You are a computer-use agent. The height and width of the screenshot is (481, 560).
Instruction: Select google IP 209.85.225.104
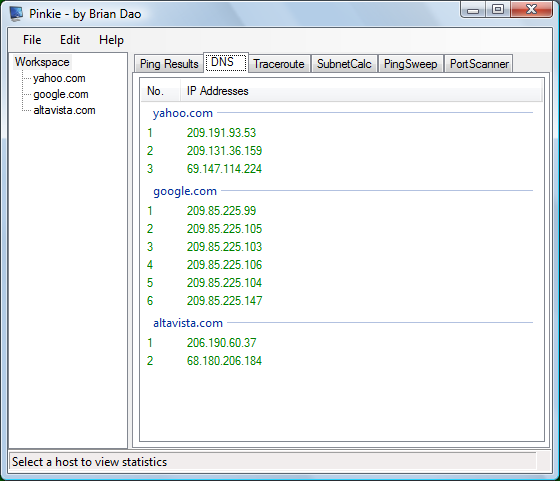coord(224,282)
